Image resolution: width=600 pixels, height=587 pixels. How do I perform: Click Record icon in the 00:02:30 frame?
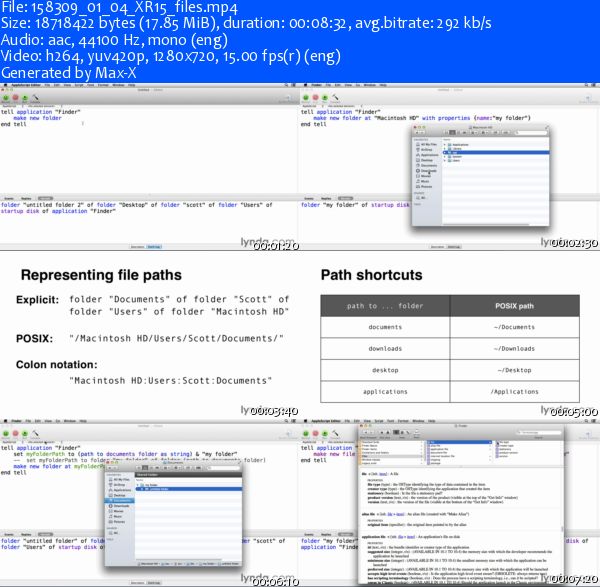306,98
